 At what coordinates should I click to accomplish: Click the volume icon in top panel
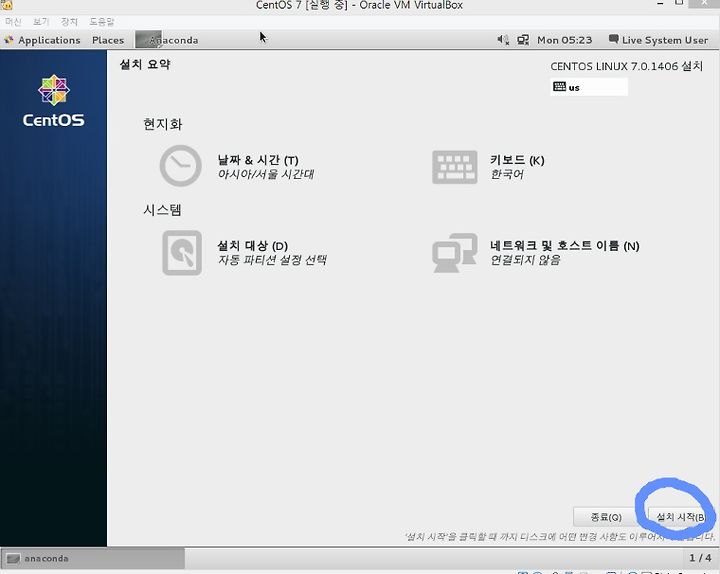(503, 40)
